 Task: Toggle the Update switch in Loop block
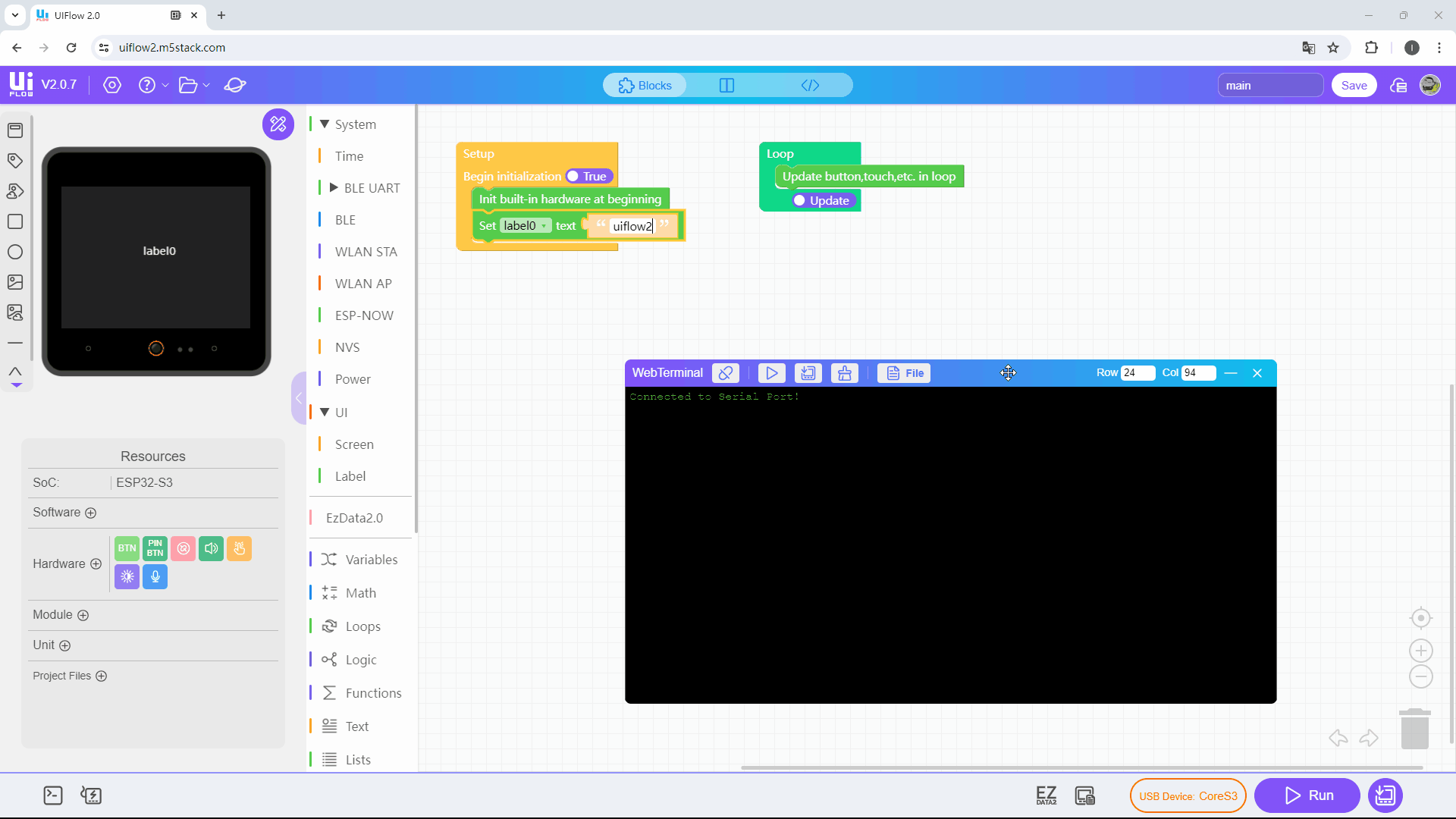823,200
